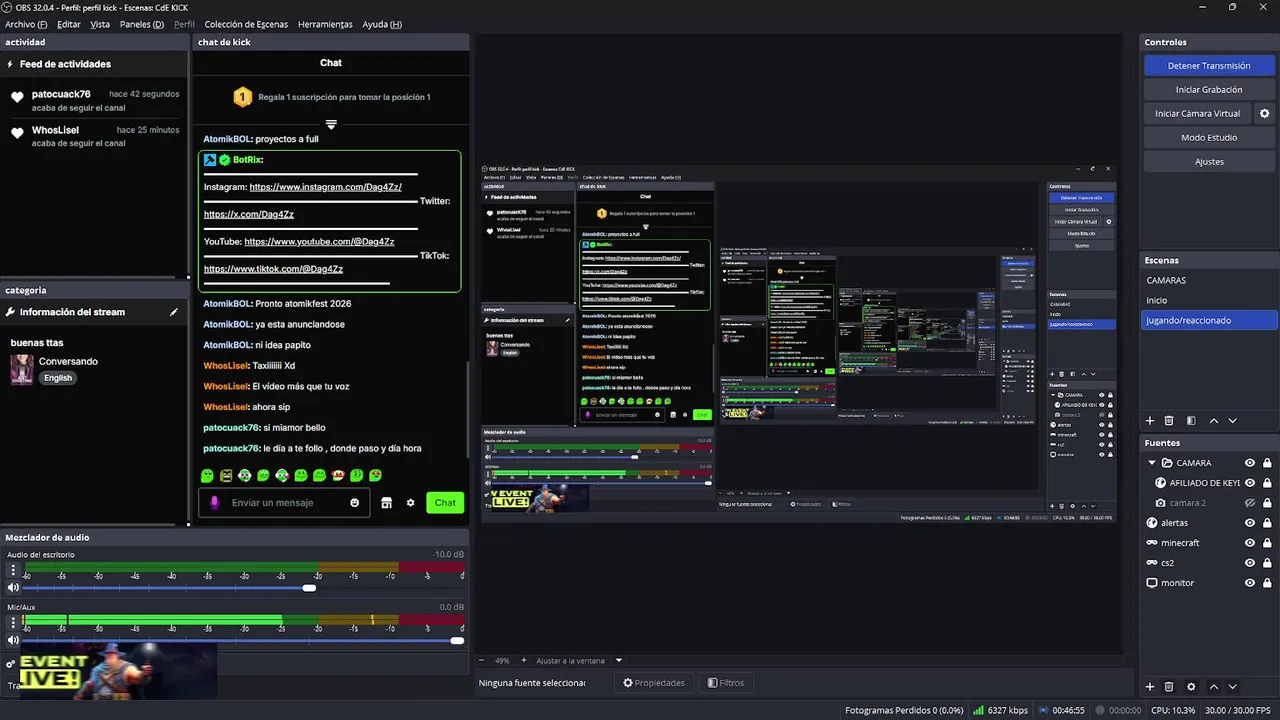Hide the CAMARA group source
This screenshot has height=720, width=1280.
point(1249,463)
